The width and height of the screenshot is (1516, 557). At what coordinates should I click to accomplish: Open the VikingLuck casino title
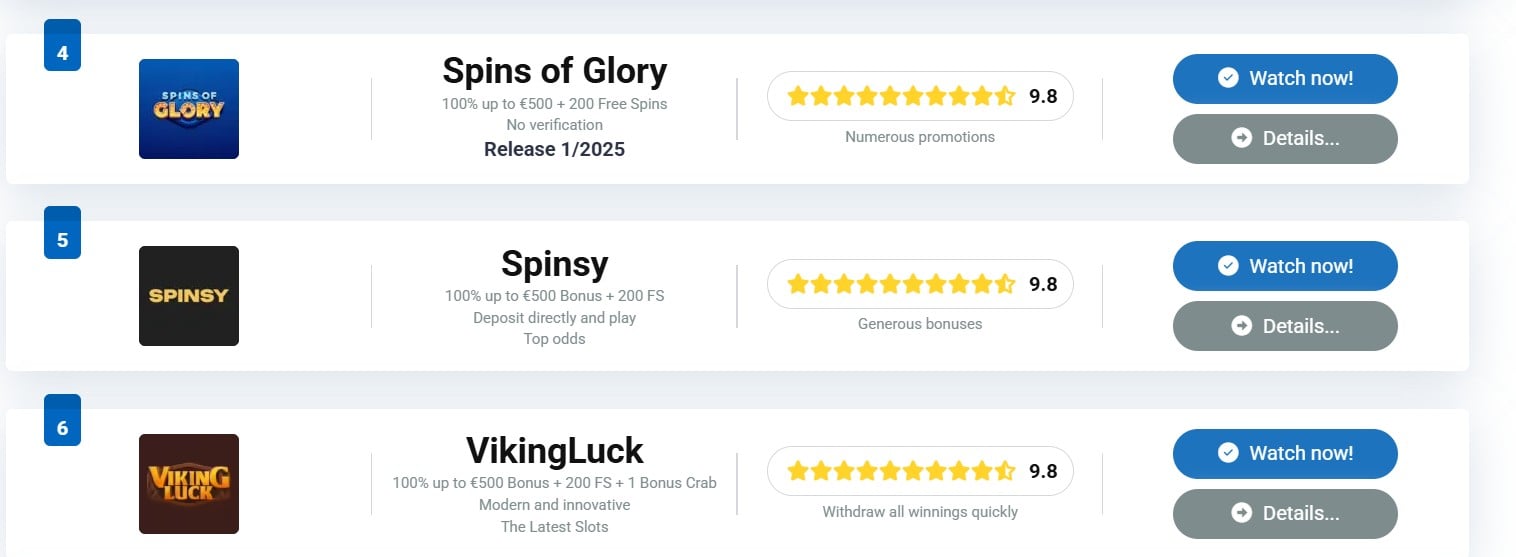[554, 451]
